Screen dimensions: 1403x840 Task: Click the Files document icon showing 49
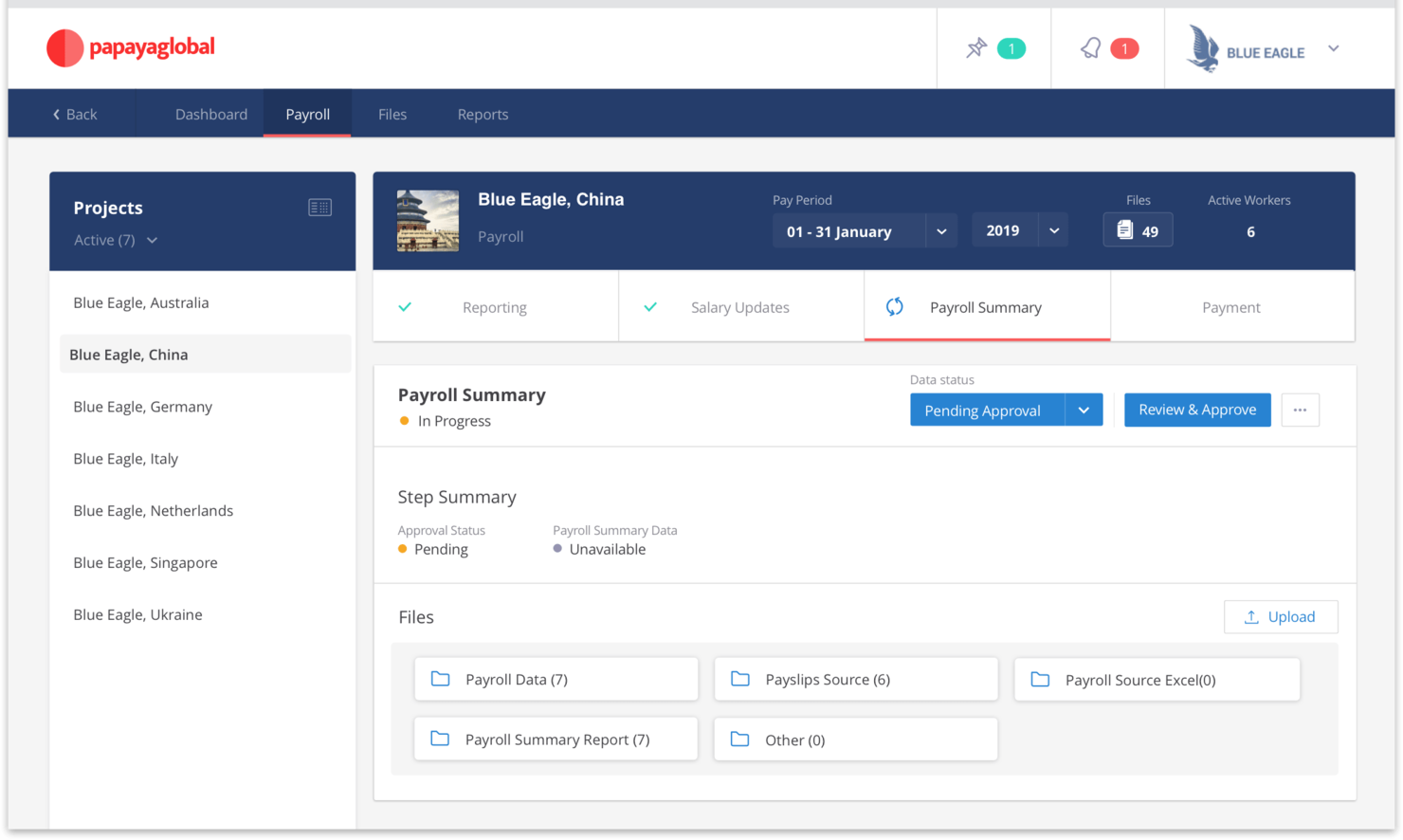(1138, 229)
